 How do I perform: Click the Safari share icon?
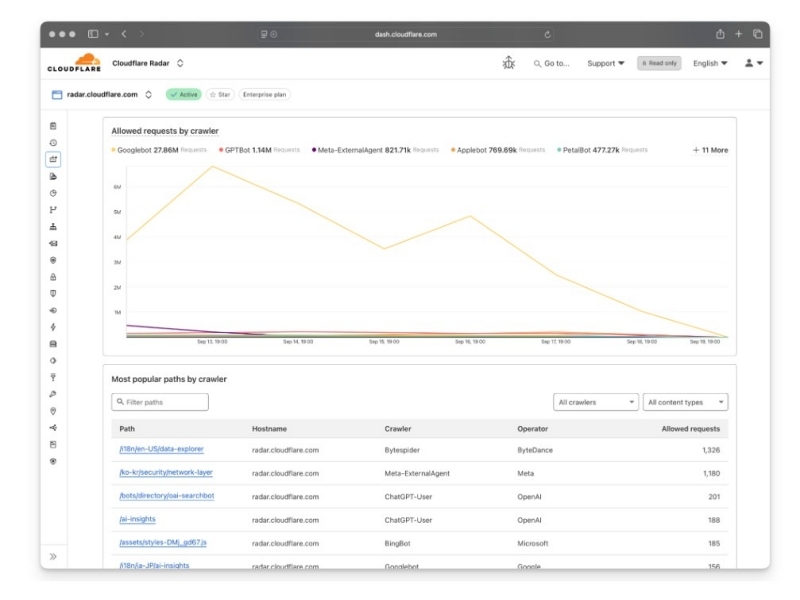tap(720, 34)
